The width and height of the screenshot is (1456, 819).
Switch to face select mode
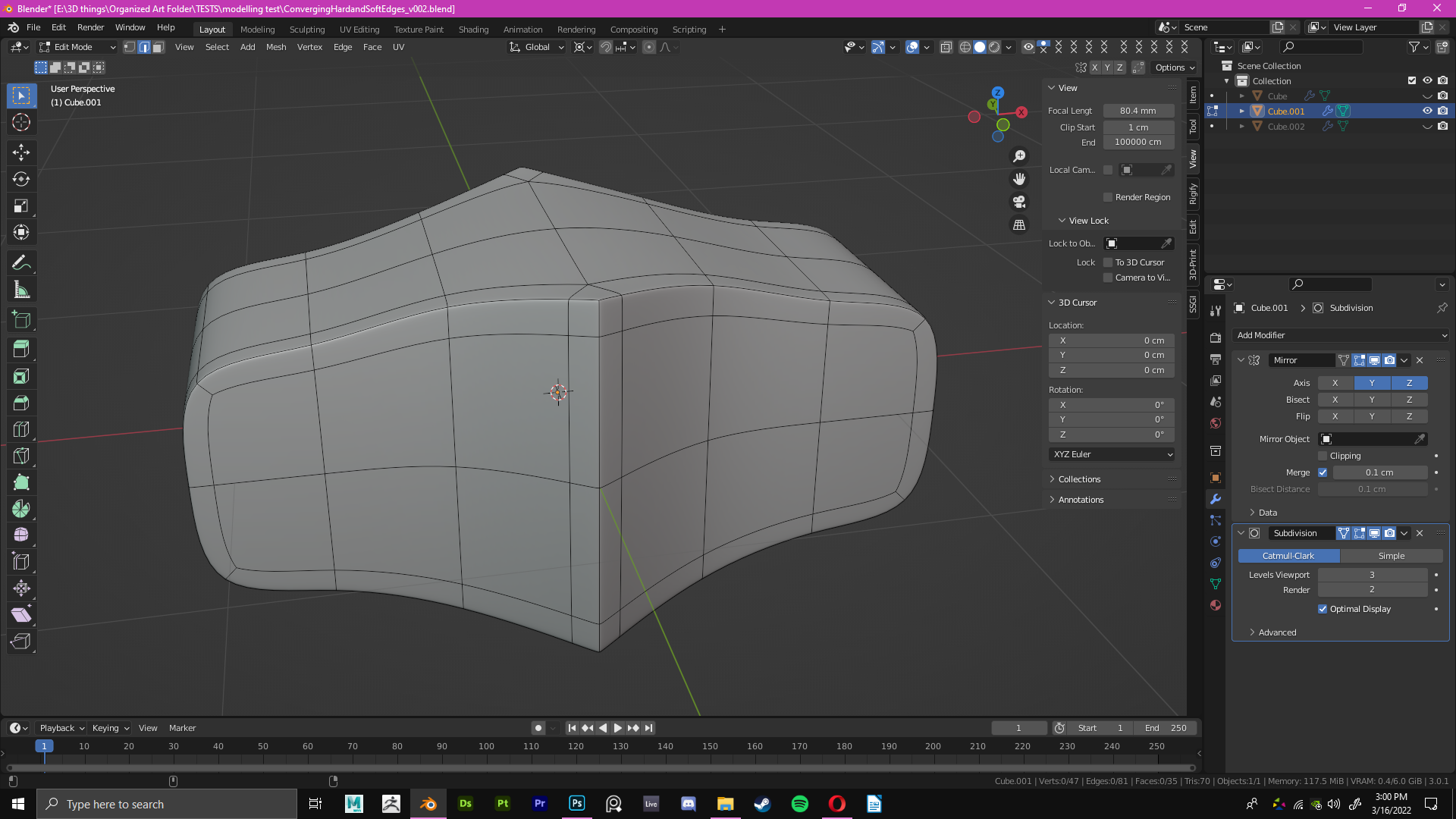click(158, 47)
